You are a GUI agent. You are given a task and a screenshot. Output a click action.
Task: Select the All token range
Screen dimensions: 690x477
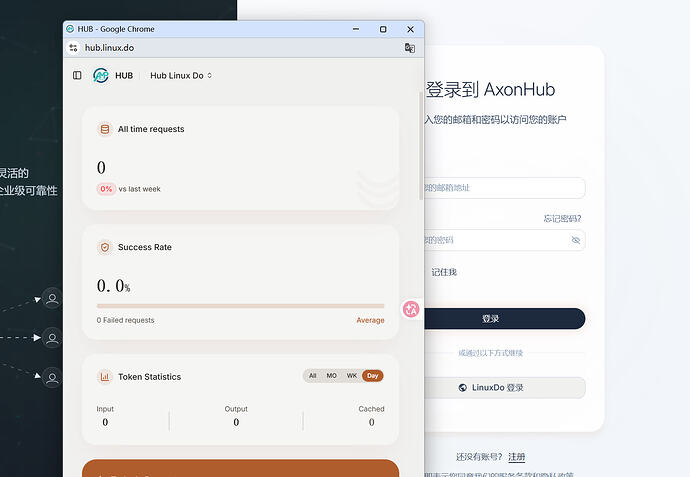[x=312, y=376]
